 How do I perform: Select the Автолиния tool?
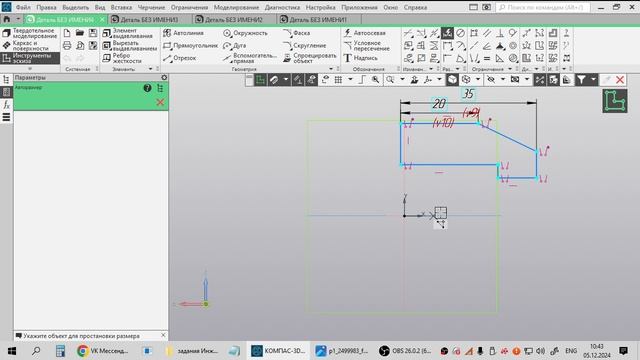pyautogui.click(x=183, y=33)
